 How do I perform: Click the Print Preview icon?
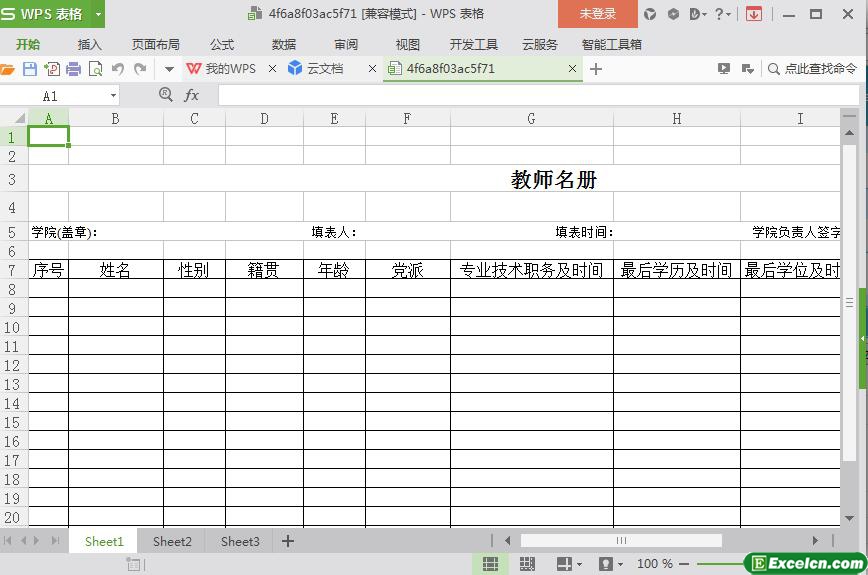[x=95, y=69]
